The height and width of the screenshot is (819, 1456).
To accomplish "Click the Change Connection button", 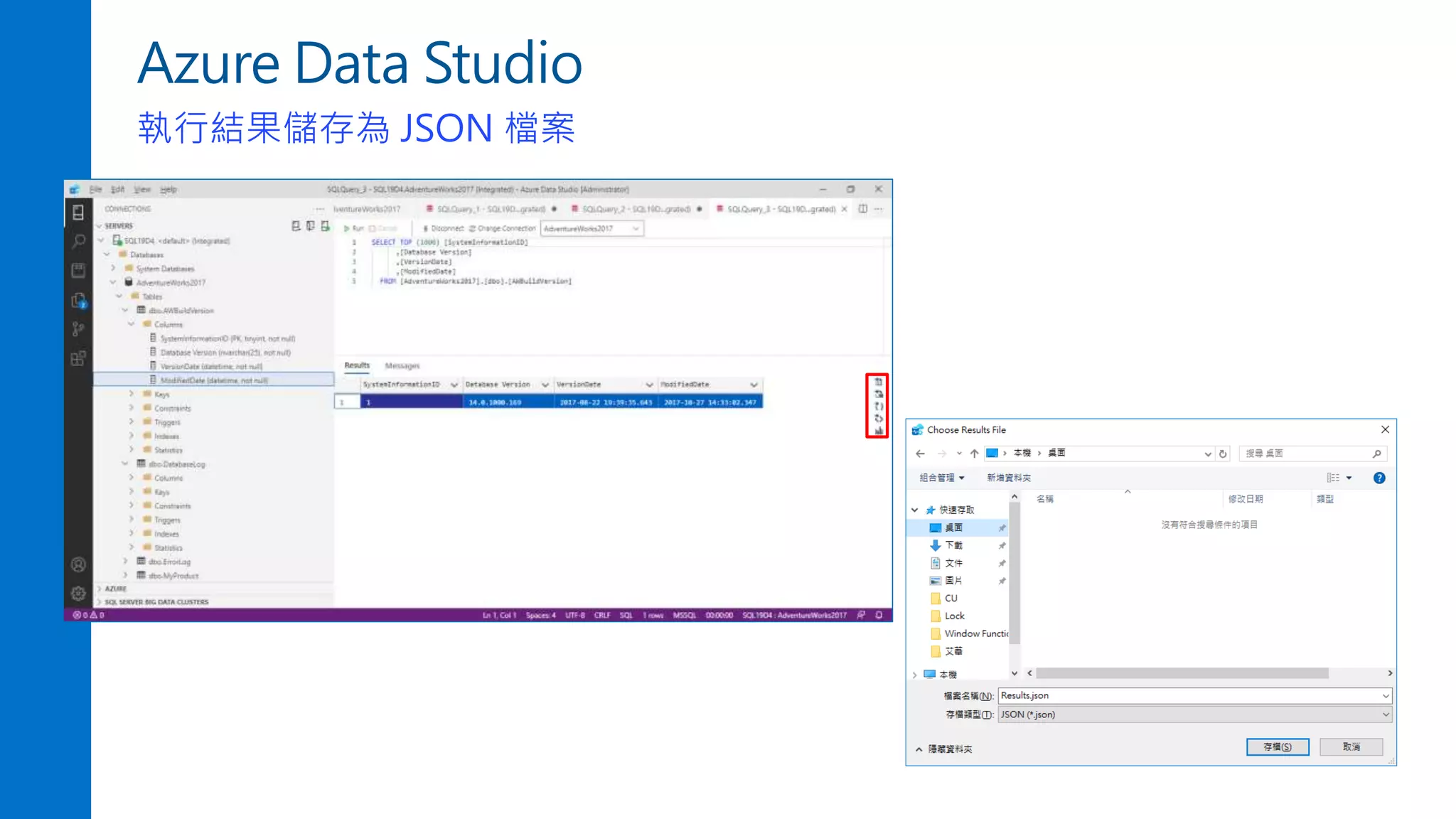I will pyautogui.click(x=502, y=228).
